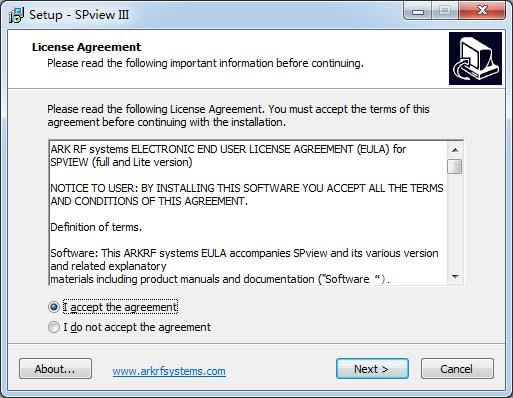Click the "Setup - SPview III" title text
The width and height of the screenshot is (513, 398).
tap(79, 15)
